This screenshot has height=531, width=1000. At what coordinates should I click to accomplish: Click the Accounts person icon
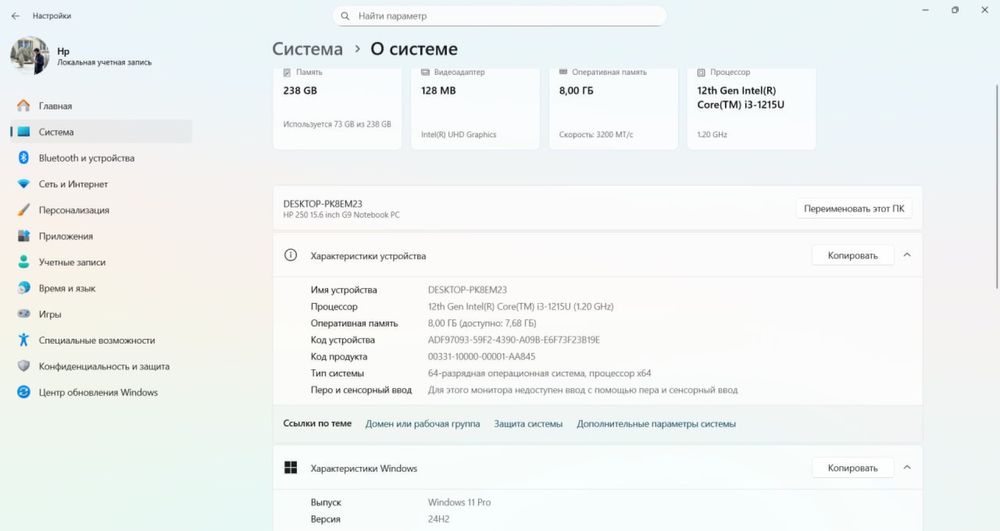pos(23,262)
